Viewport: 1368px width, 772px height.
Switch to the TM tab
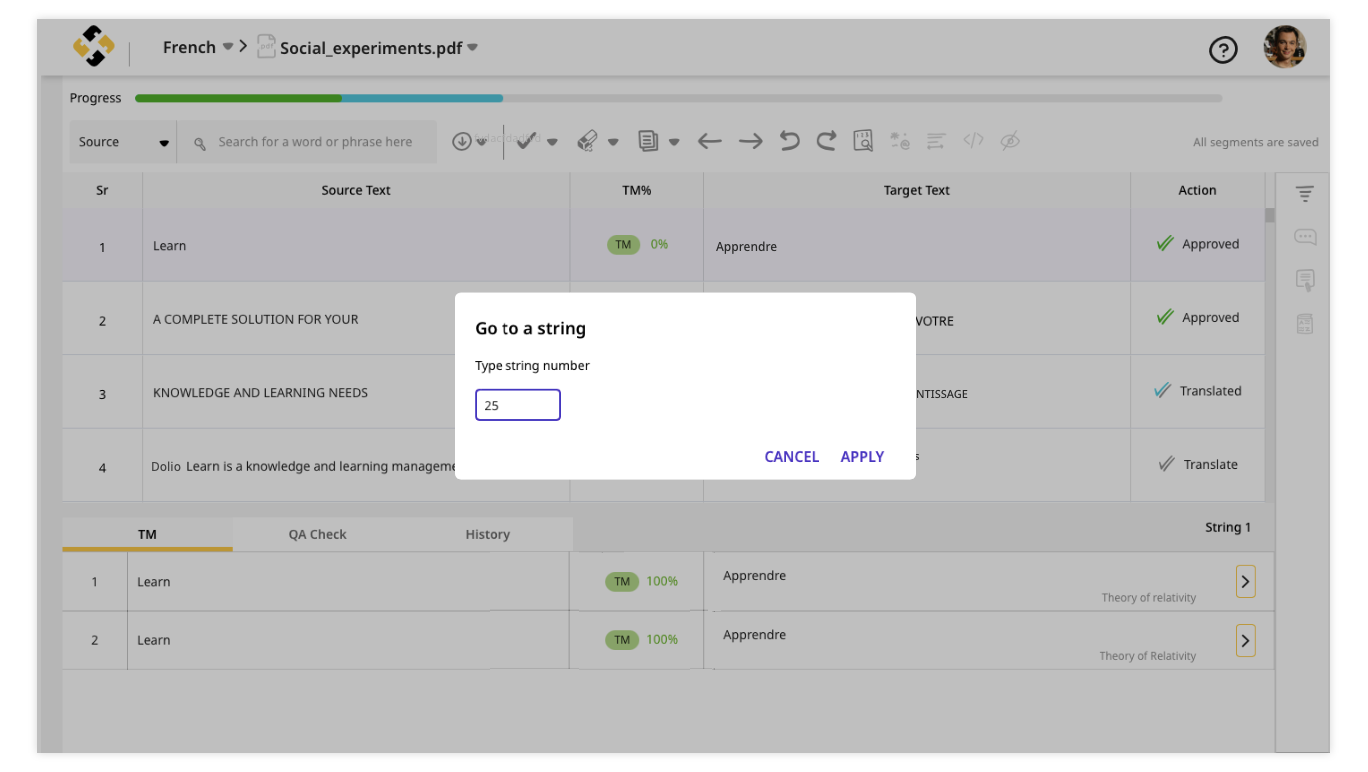point(147,534)
